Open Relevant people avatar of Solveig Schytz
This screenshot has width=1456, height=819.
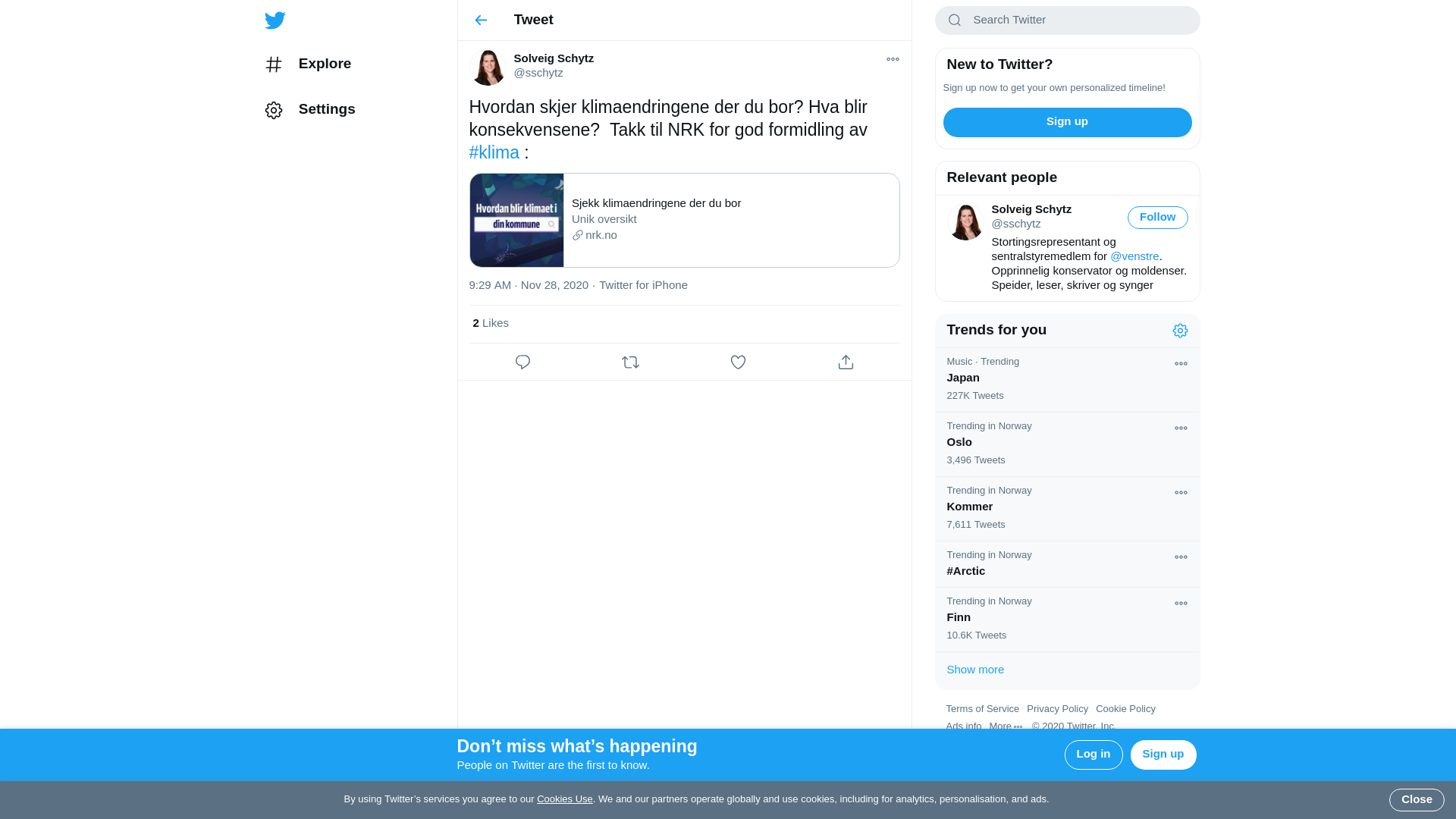(965, 221)
